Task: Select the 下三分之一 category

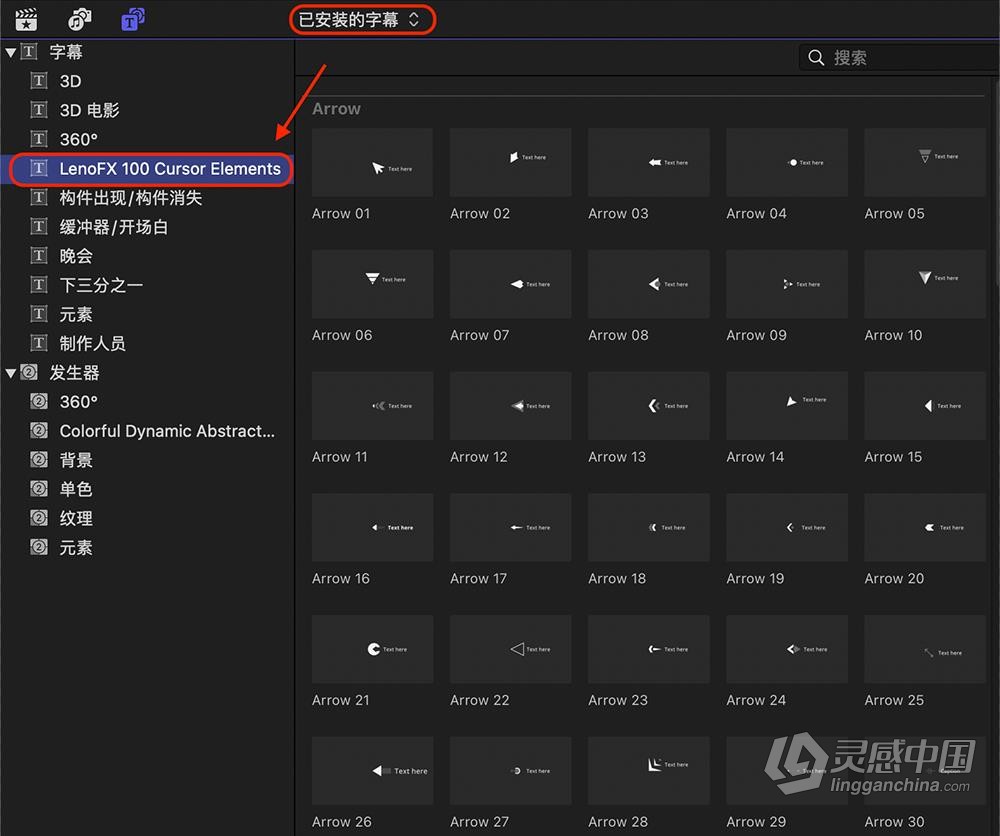Action: pos(101,286)
